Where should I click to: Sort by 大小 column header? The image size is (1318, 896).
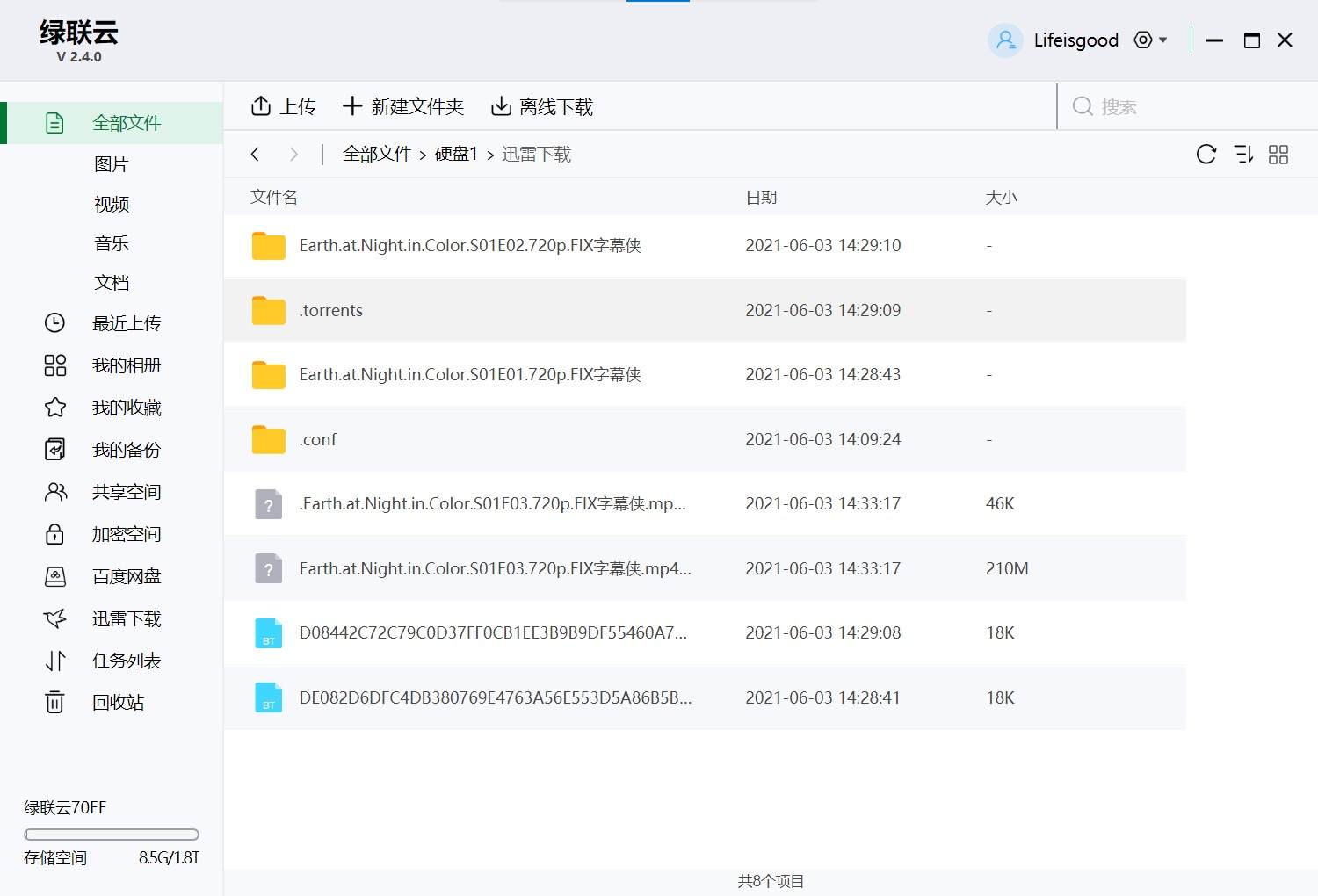coord(1001,197)
